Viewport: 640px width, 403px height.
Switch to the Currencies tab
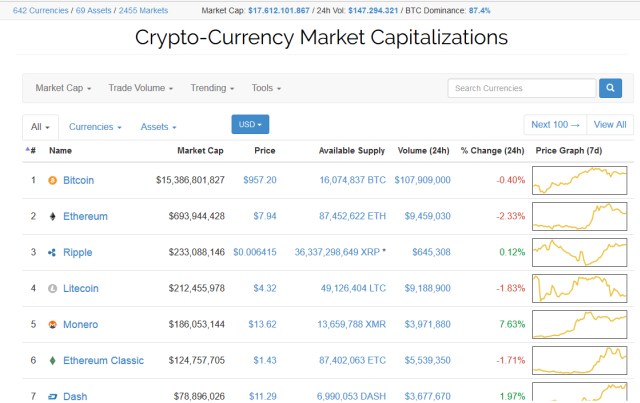(95, 127)
